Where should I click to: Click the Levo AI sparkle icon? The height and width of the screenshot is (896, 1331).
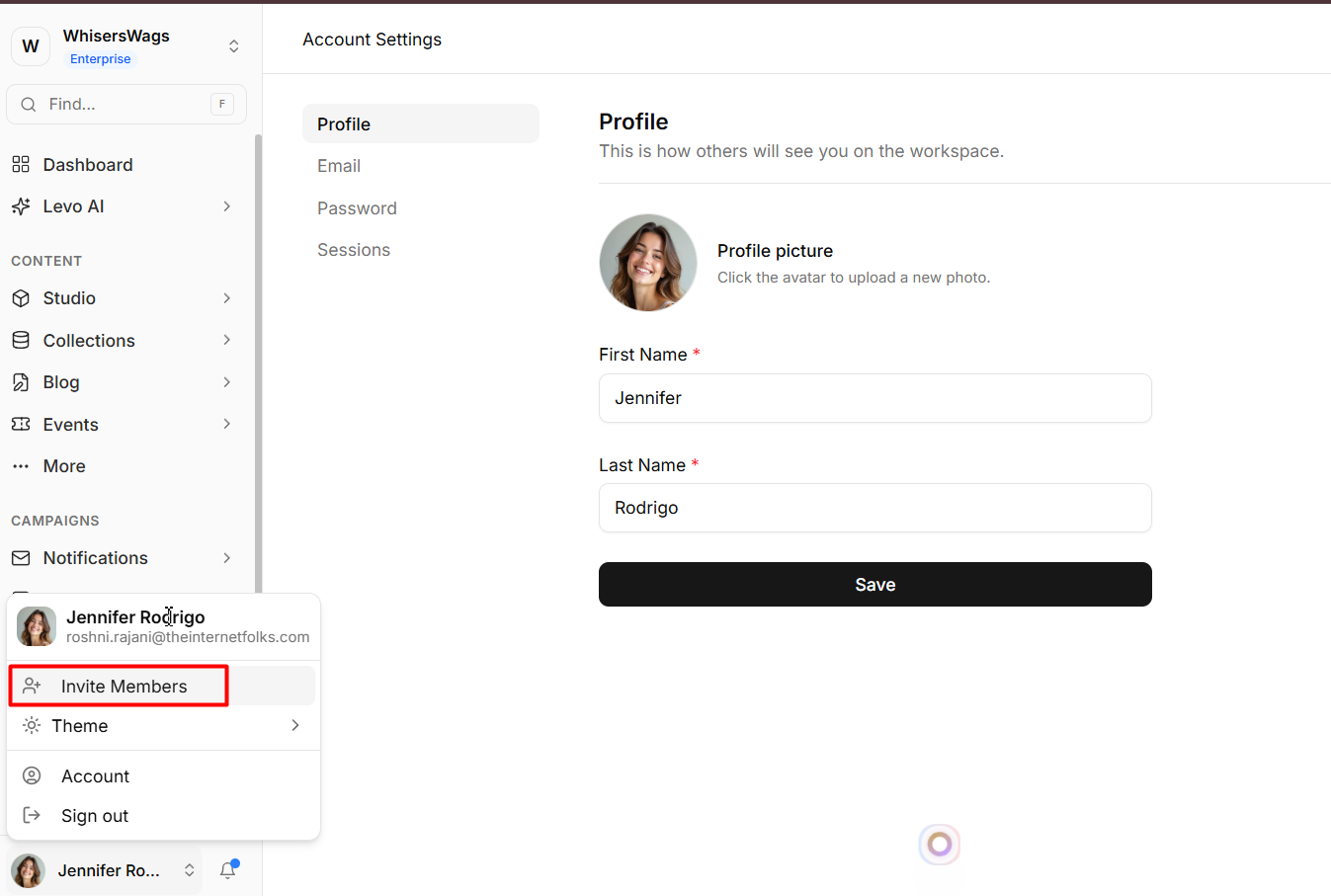coord(21,206)
